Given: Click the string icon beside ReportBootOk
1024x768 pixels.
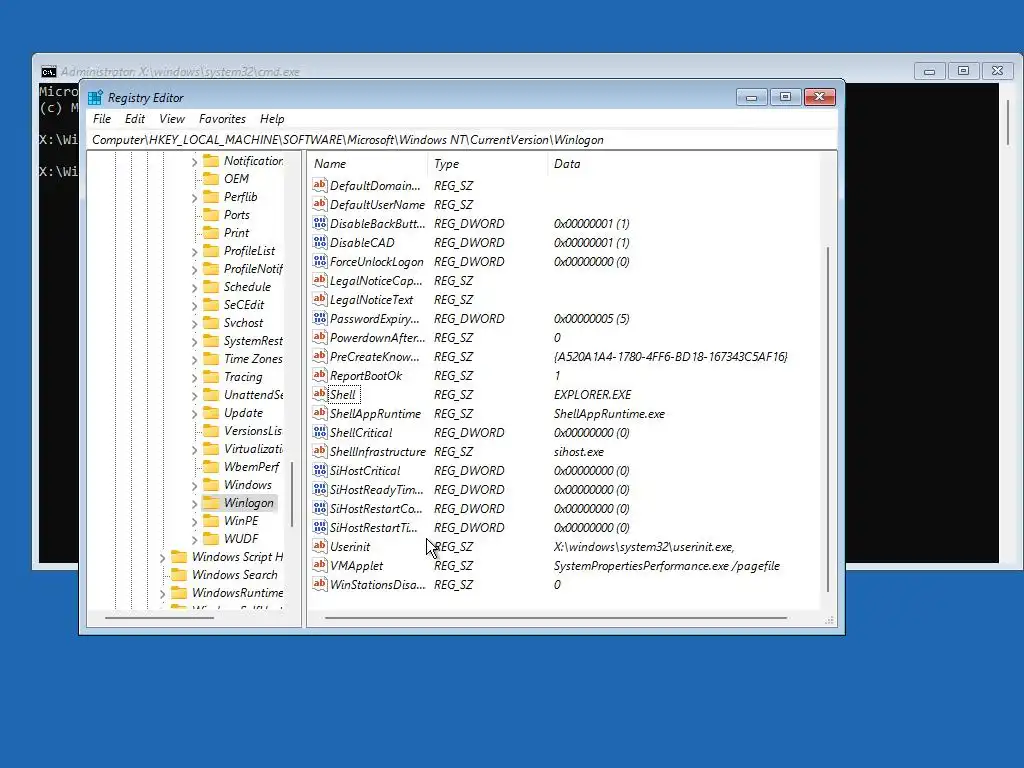Looking at the screenshot, I should [319, 375].
